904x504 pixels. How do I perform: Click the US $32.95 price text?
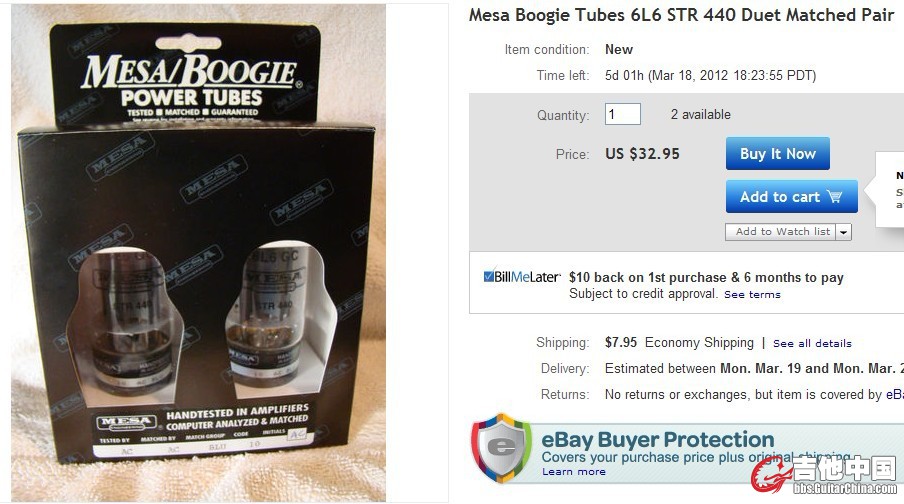point(642,154)
